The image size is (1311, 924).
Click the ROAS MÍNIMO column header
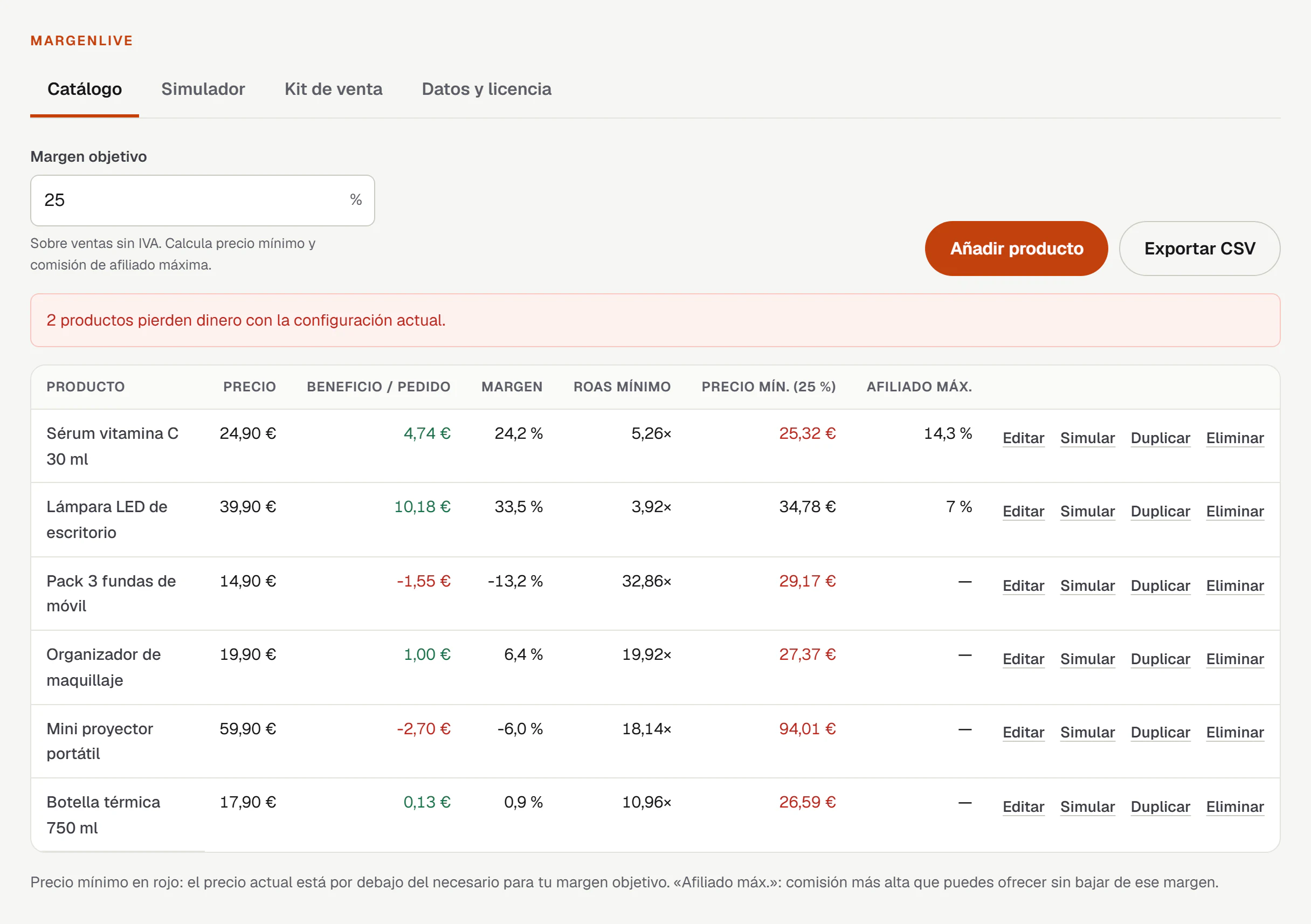tap(622, 387)
